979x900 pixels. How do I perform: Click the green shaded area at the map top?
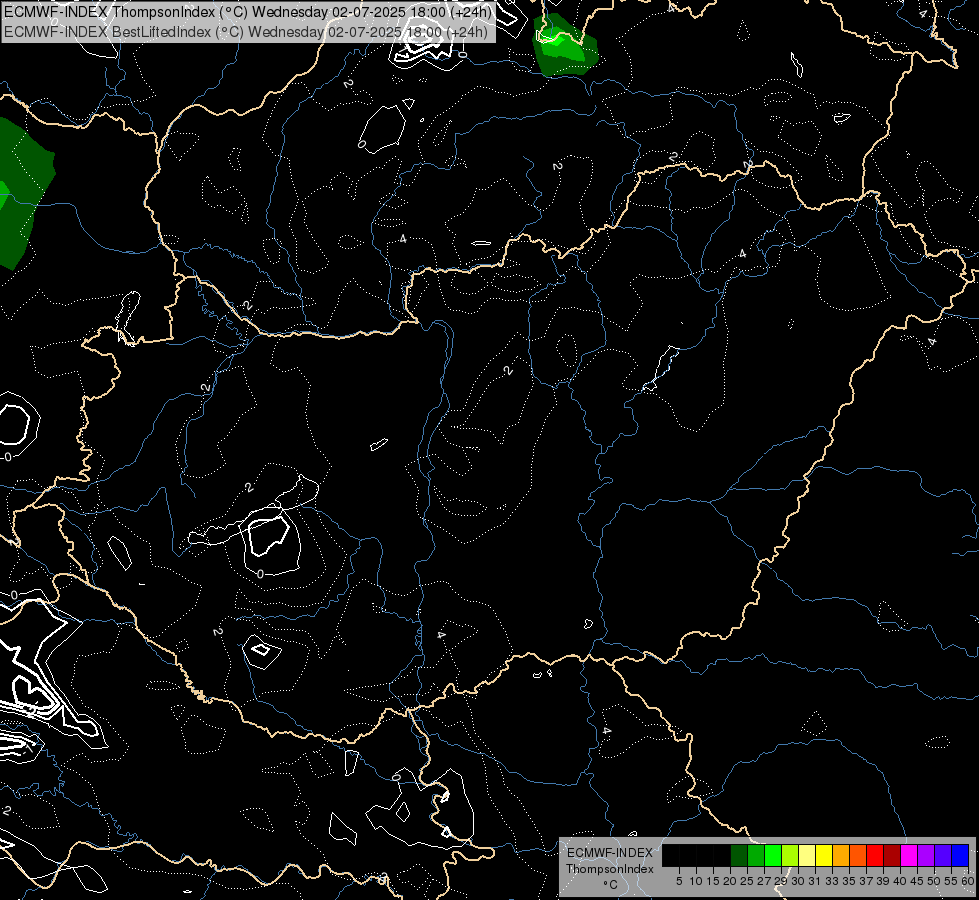click(x=564, y=47)
